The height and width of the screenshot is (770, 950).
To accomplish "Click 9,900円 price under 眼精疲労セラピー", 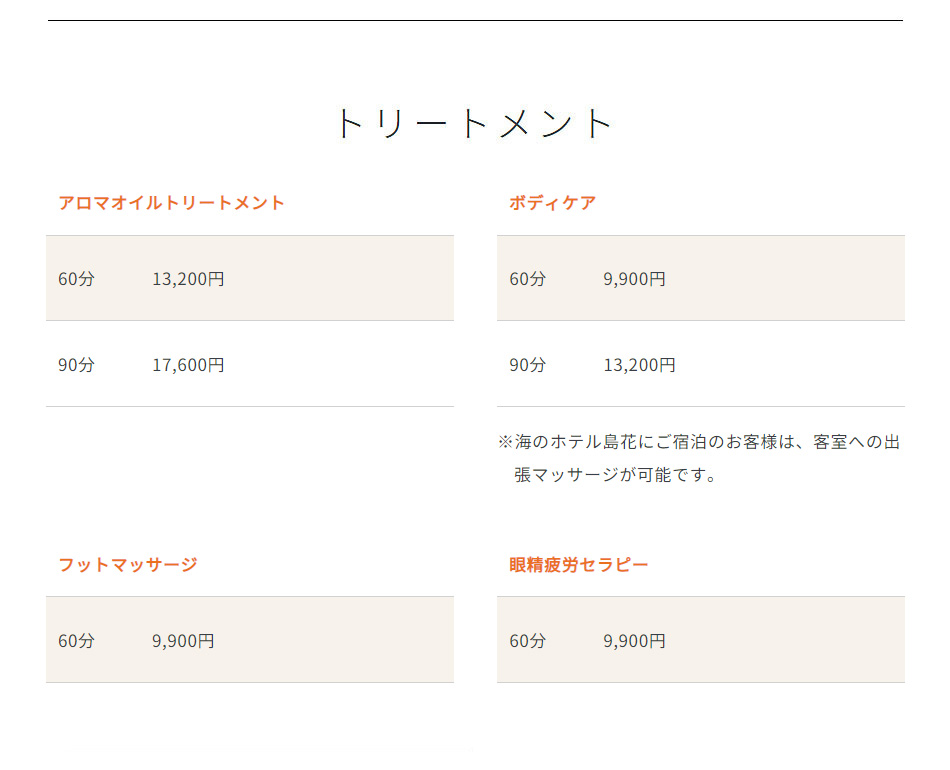I will 634,641.
